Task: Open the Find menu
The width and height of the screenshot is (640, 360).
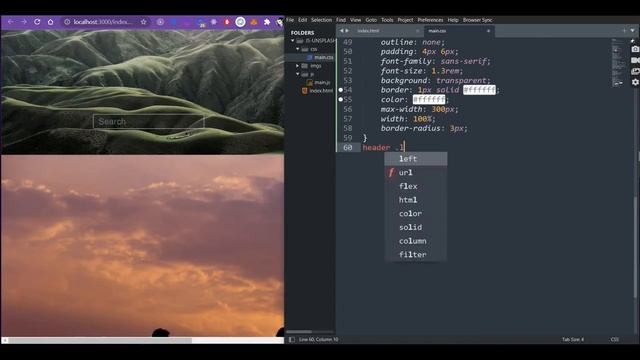Action: click(x=341, y=20)
